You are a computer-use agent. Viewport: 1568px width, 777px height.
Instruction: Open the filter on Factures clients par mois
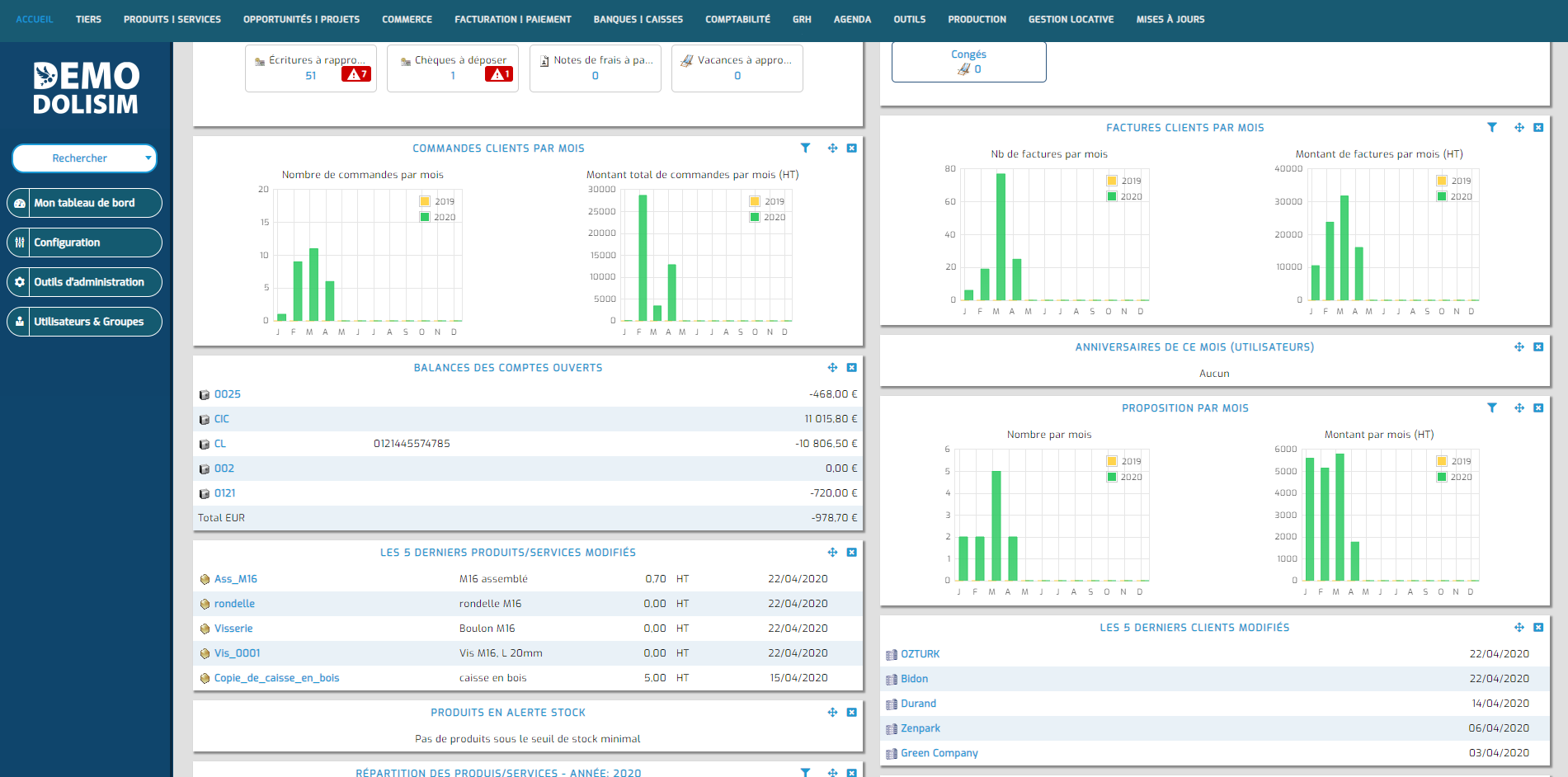(x=1492, y=127)
